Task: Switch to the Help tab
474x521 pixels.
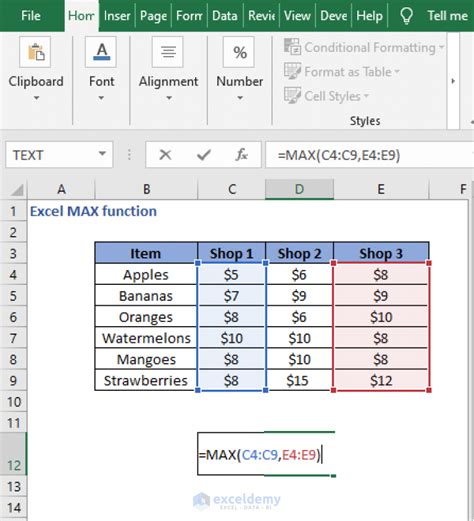Action: (x=369, y=16)
